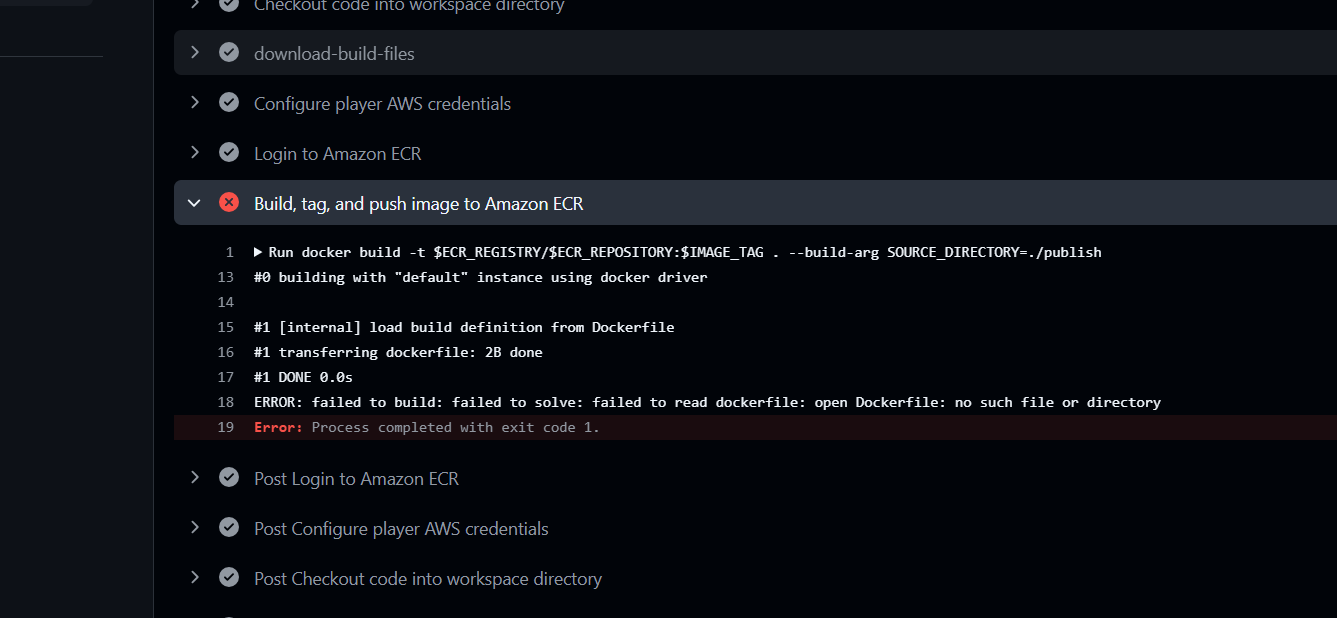Expand the Configure player AWS credentials step chevron
The image size is (1337, 618).
(x=194, y=103)
